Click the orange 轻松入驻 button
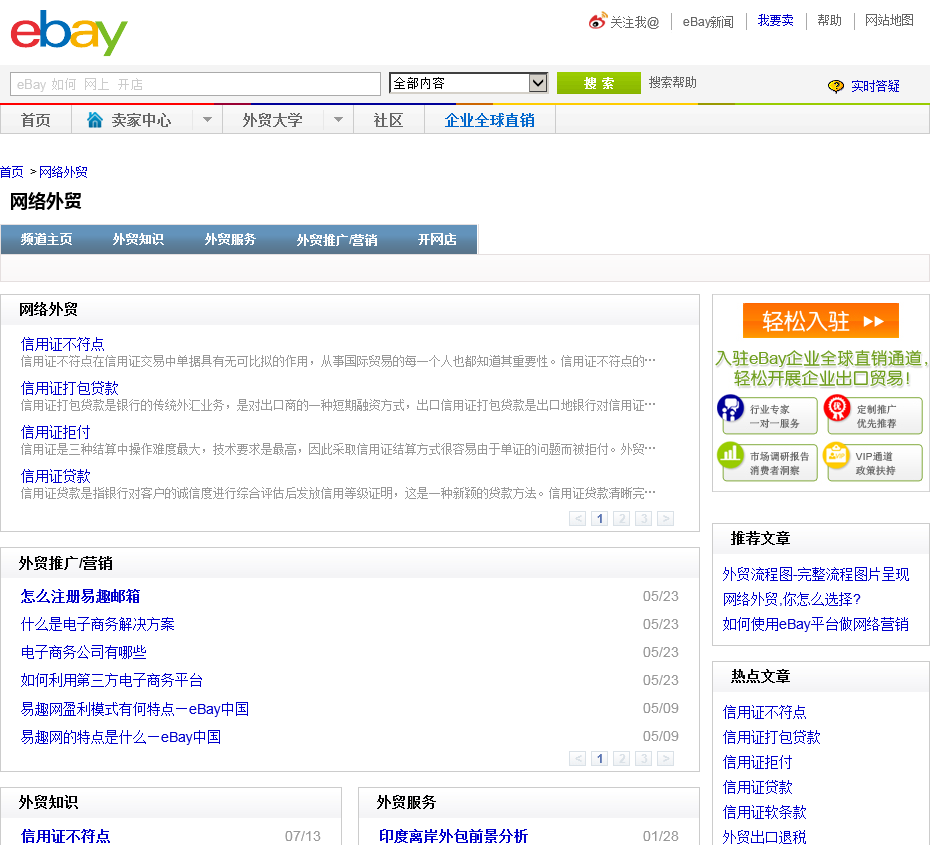Screen dimensions: 930x845 (x=820, y=321)
